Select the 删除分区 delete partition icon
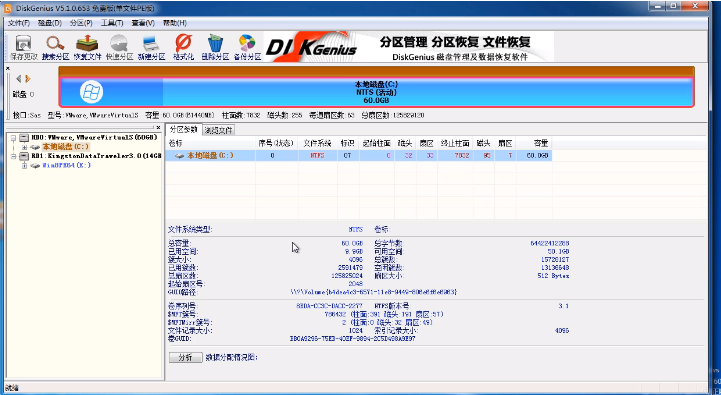Image resolution: width=721 pixels, height=395 pixels. 215,47
